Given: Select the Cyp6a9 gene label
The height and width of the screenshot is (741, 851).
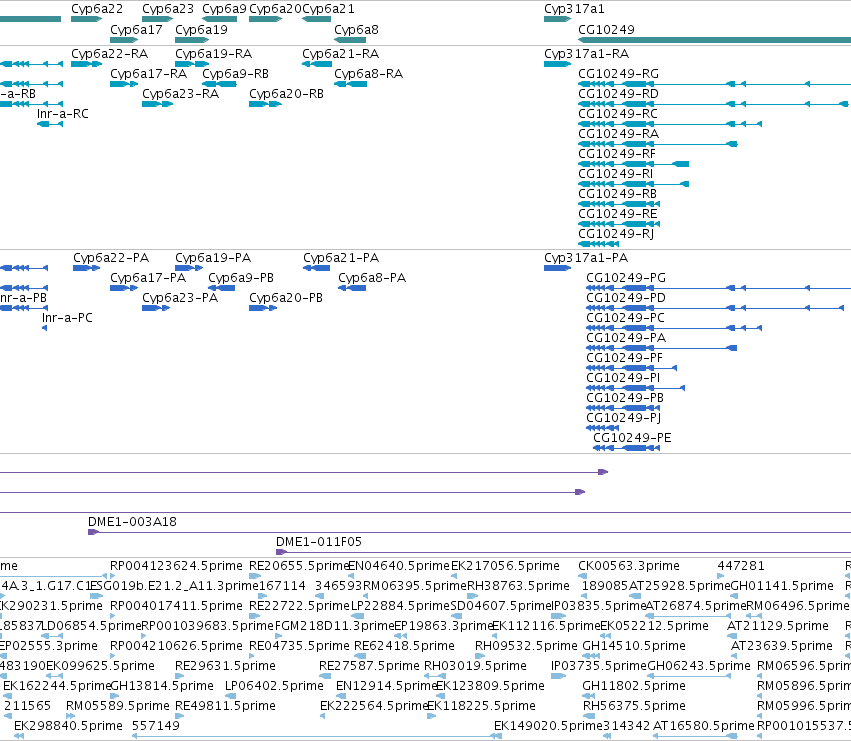Looking at the screenshot, I should [x=224, y=9].
